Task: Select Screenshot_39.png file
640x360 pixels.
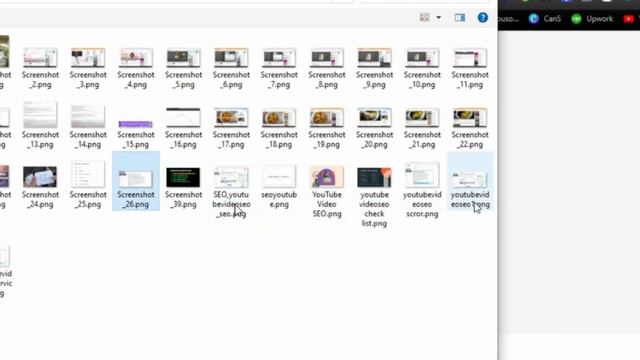Action: click(183, 187)
